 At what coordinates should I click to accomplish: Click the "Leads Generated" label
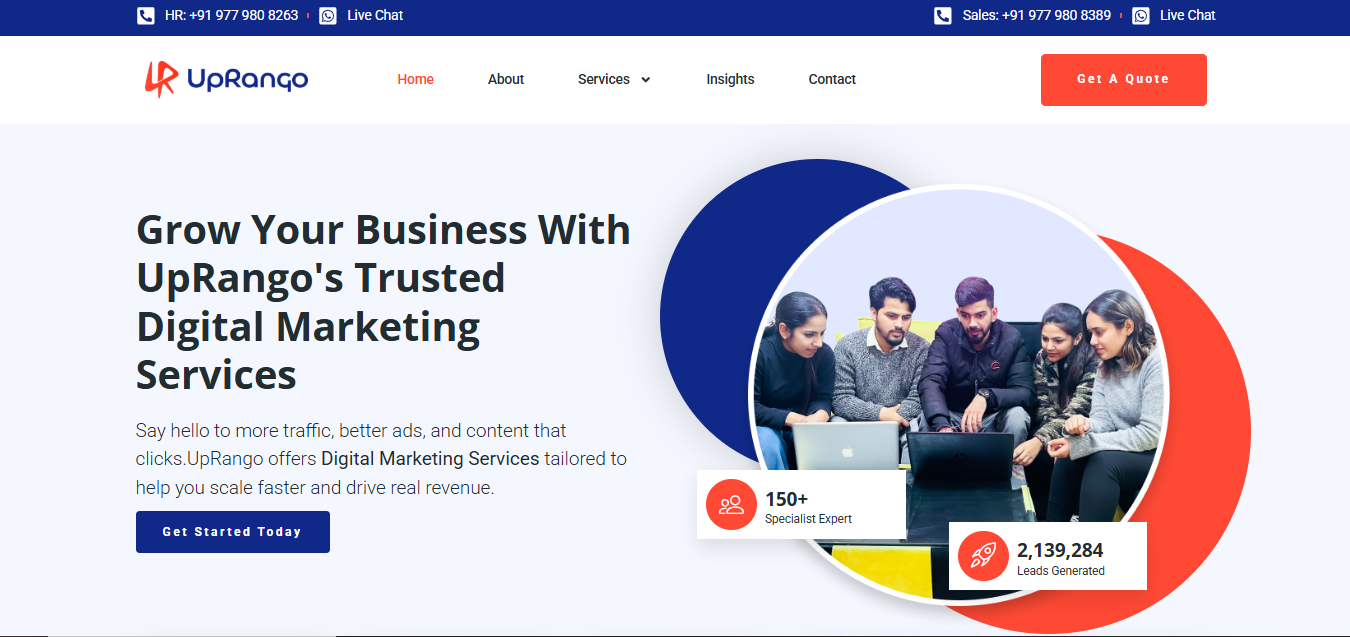coord(1061,571)
